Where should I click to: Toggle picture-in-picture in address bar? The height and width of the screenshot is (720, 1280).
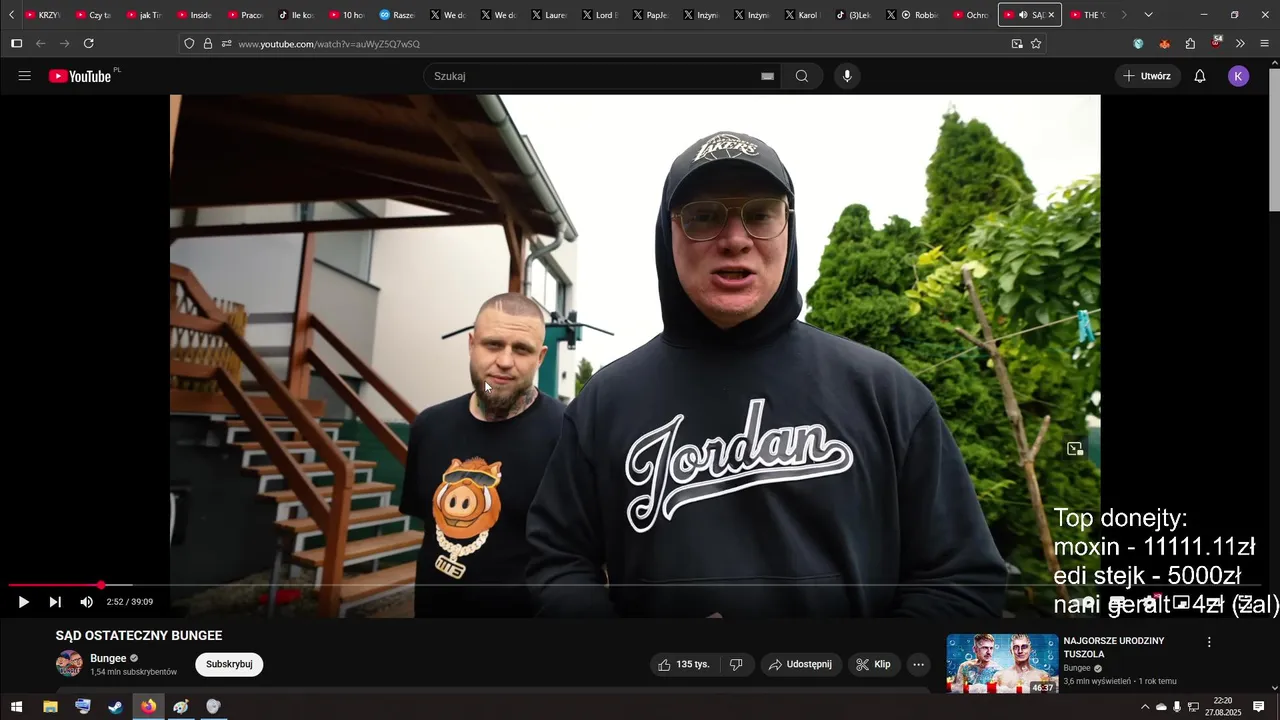[1017, 44]
